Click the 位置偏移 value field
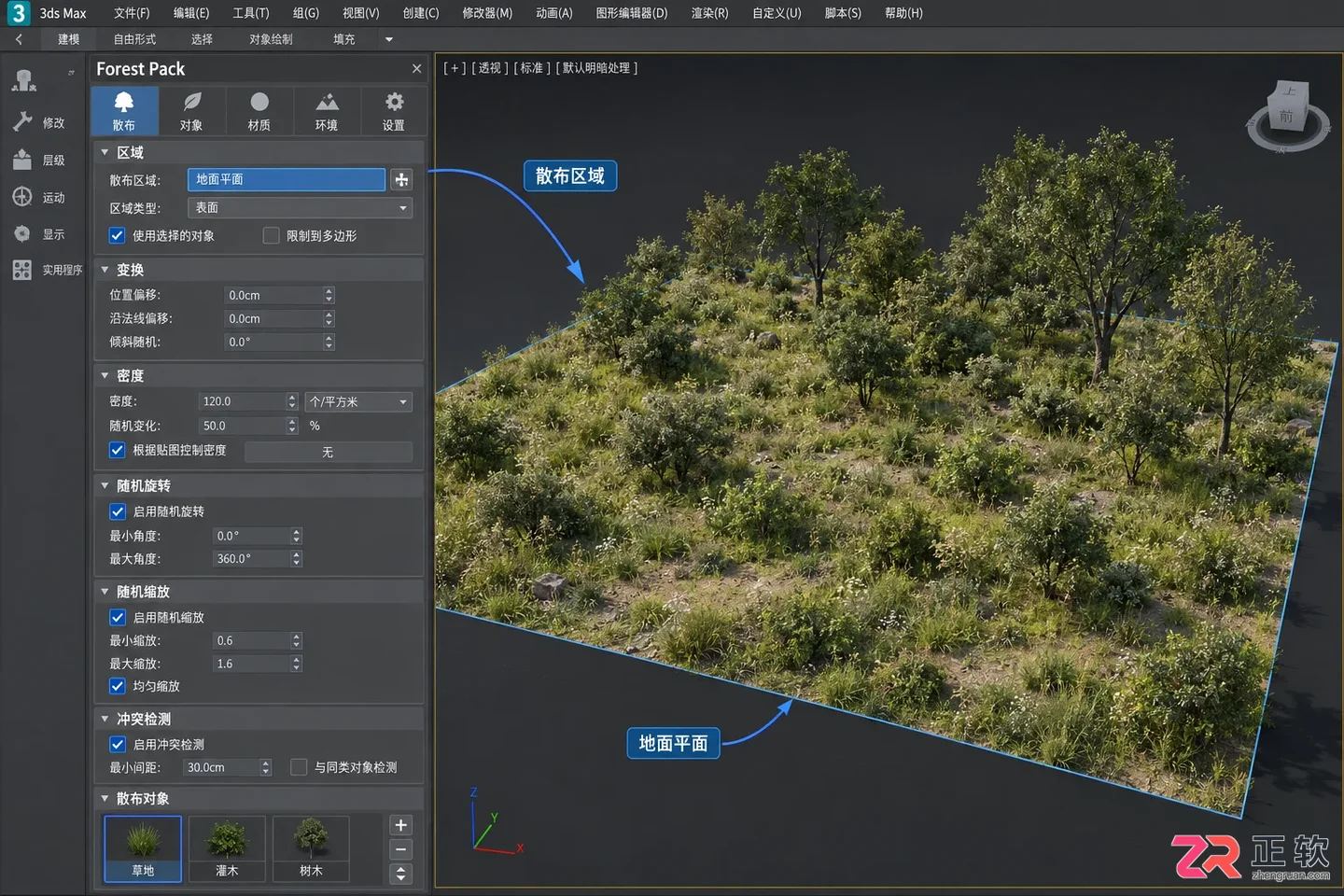 (x=273, y=295)
